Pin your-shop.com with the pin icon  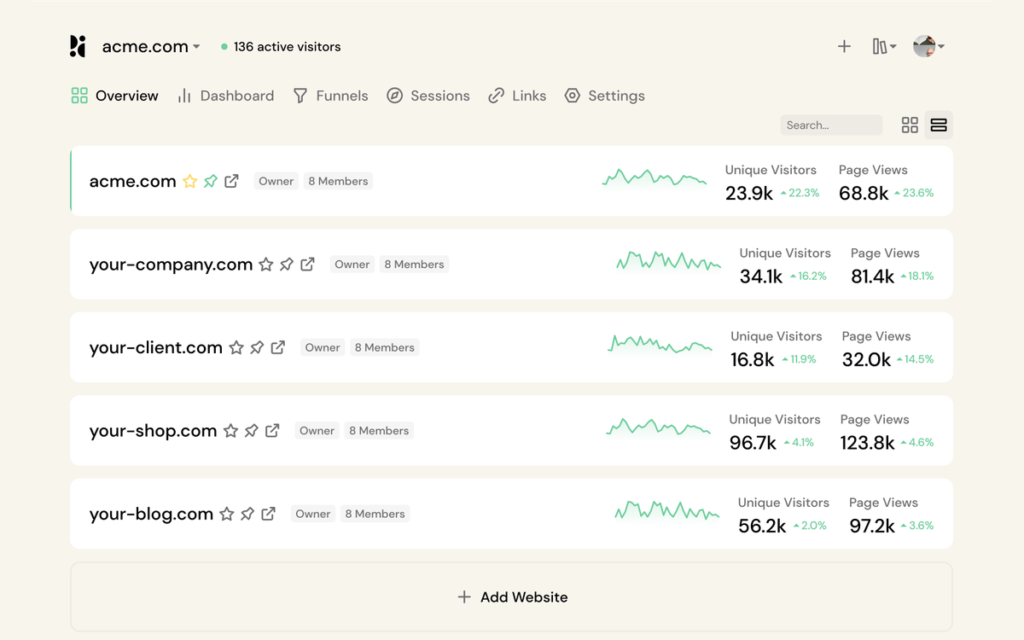coord(251,430)
